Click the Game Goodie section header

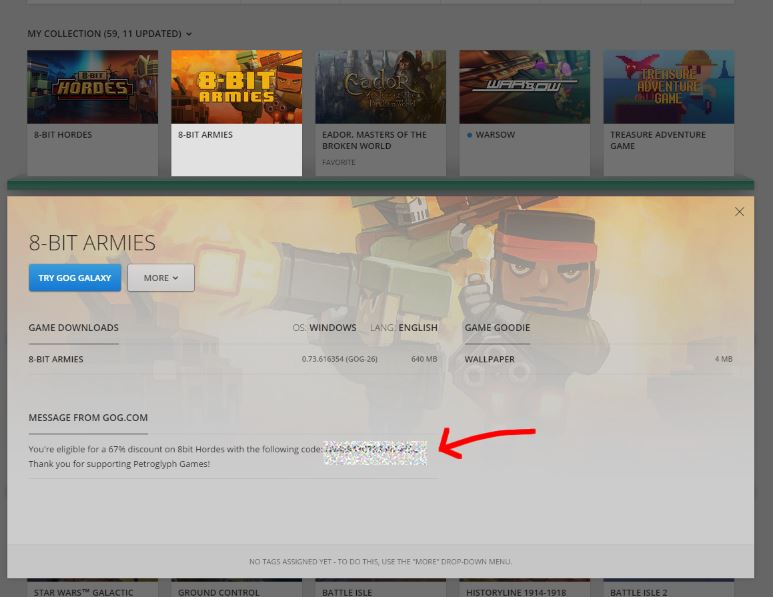[497, 327]
